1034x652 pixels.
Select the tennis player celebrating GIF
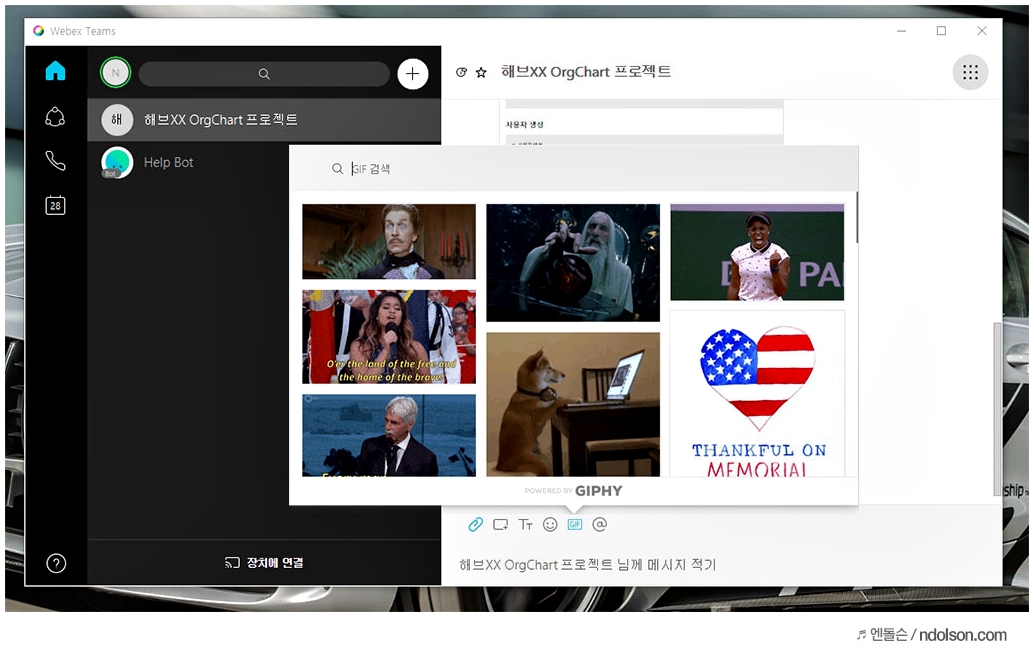[757, 252]
